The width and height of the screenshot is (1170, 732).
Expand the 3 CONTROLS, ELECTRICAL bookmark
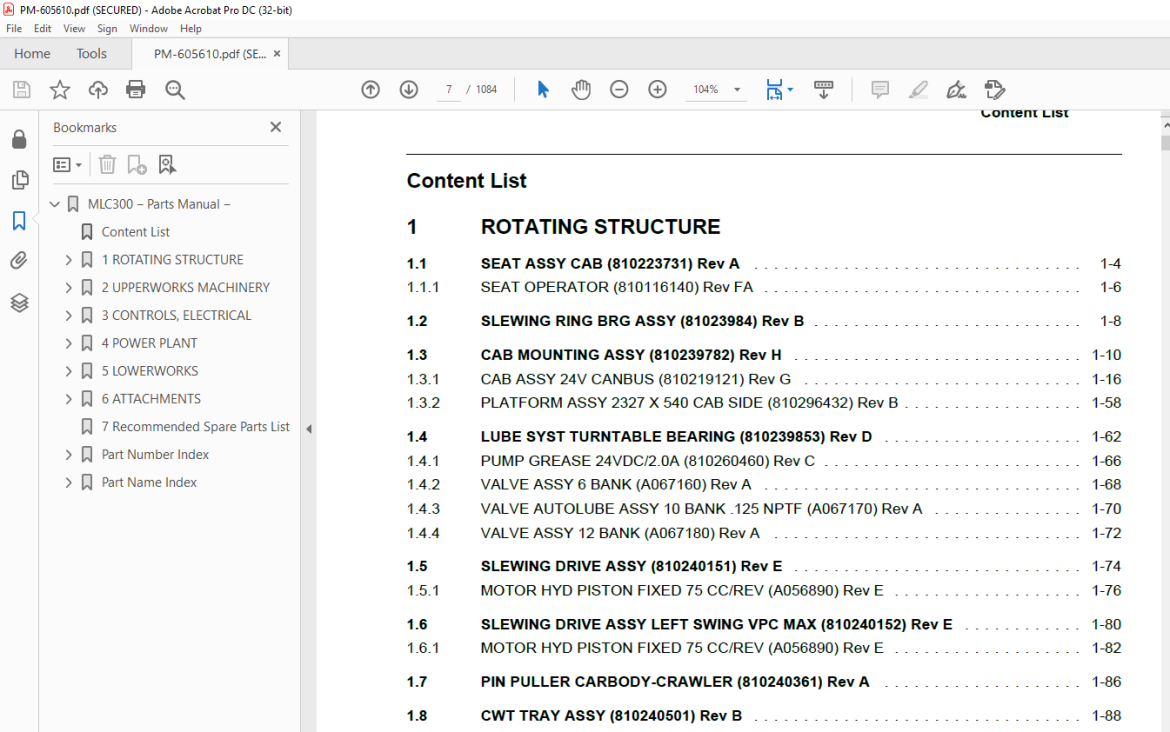(69, 316)
